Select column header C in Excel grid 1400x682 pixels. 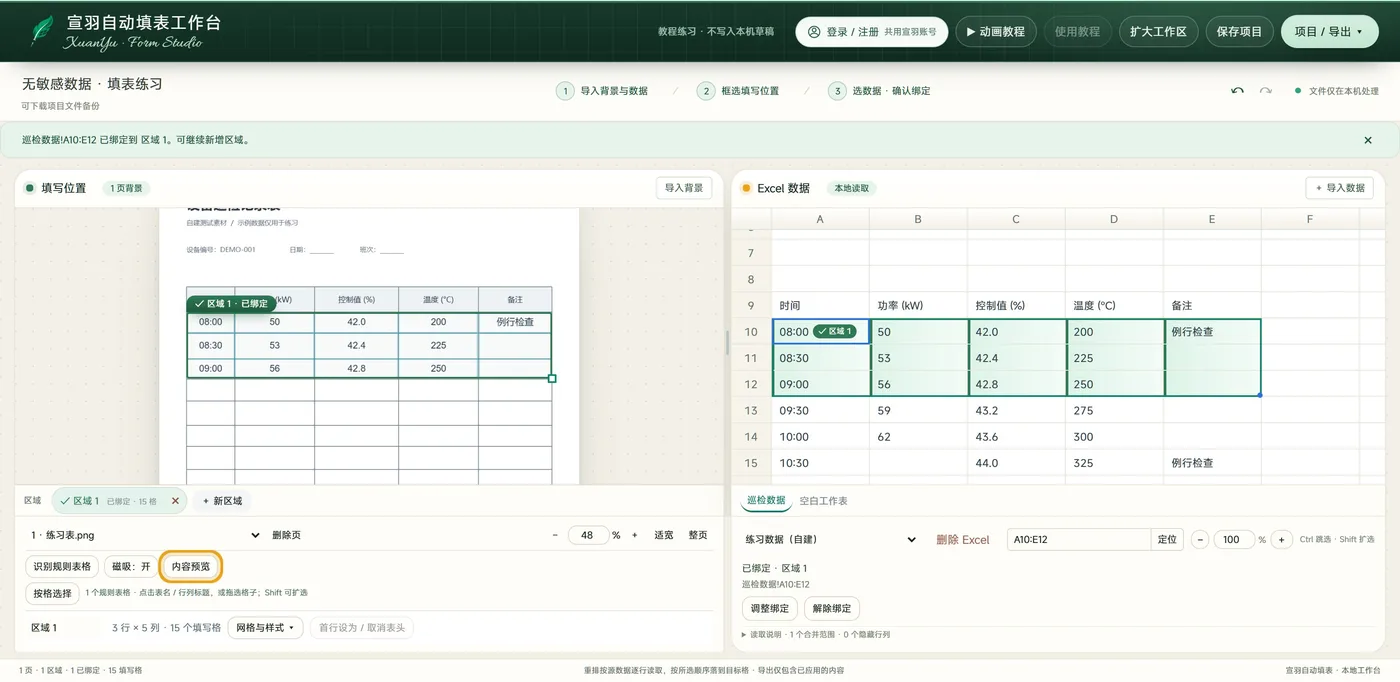coord(1016,219)
